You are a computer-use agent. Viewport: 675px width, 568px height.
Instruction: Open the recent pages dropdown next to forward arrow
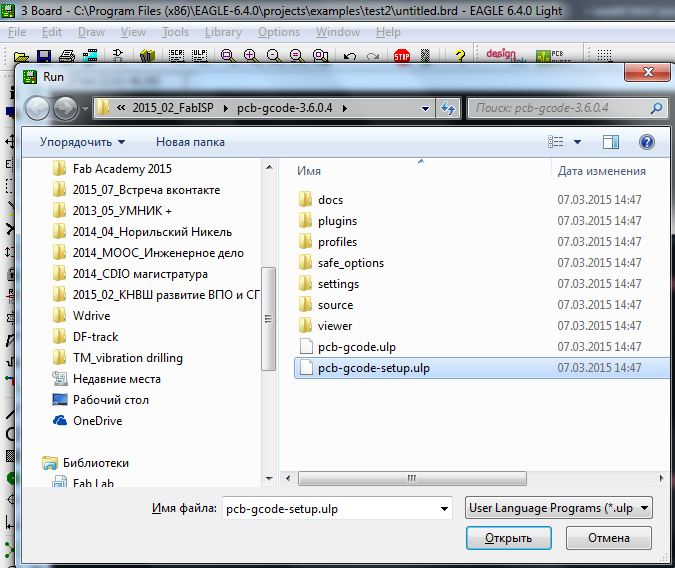[85, 109]
